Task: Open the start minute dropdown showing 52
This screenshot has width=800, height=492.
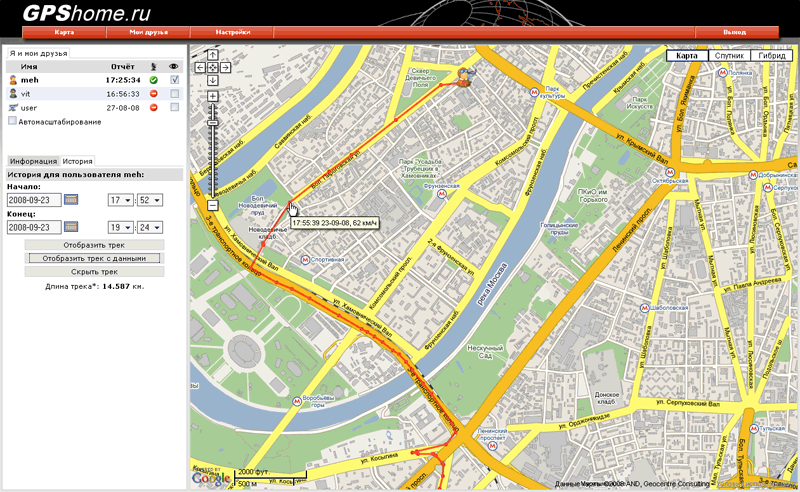Action: coord(150,200)
